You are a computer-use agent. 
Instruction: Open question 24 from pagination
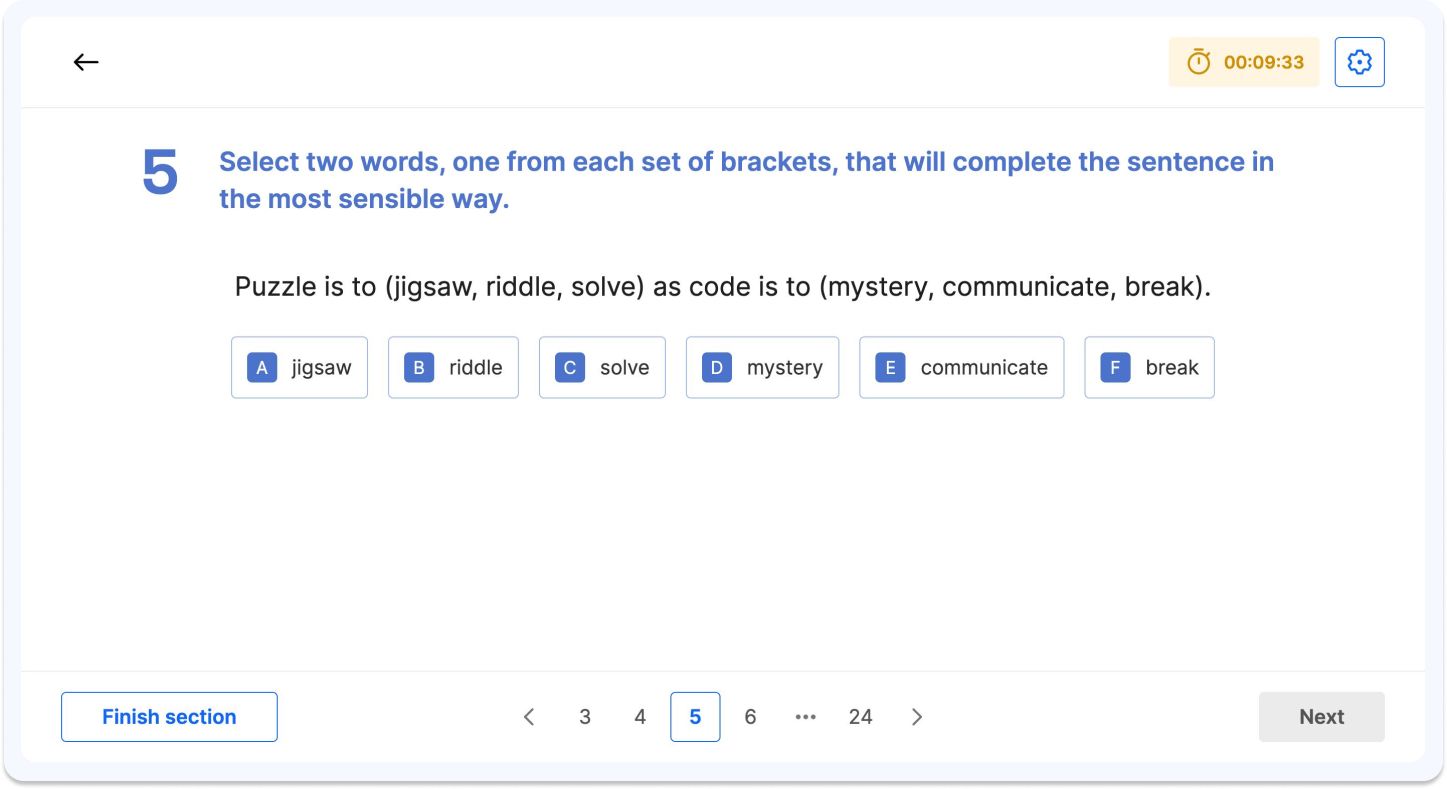point(861,716)
